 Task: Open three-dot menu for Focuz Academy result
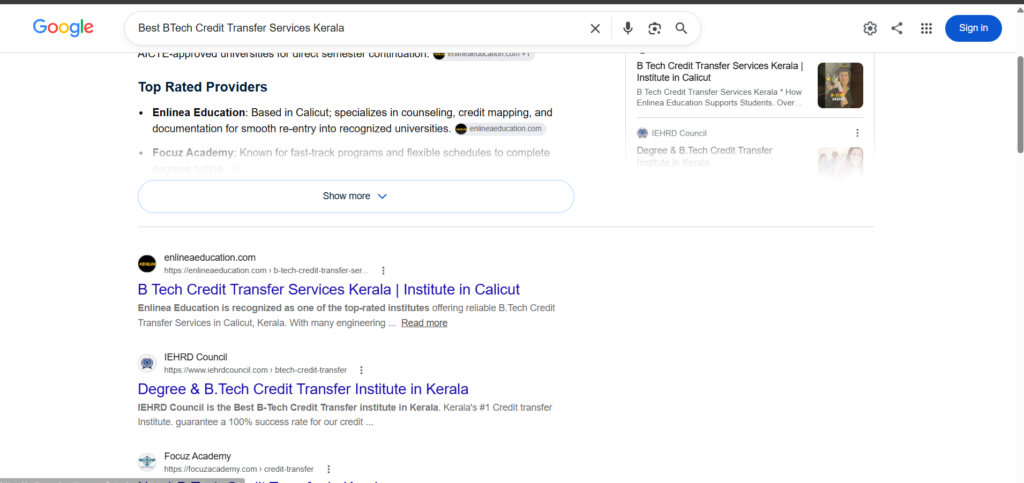(x=328, y=469)
